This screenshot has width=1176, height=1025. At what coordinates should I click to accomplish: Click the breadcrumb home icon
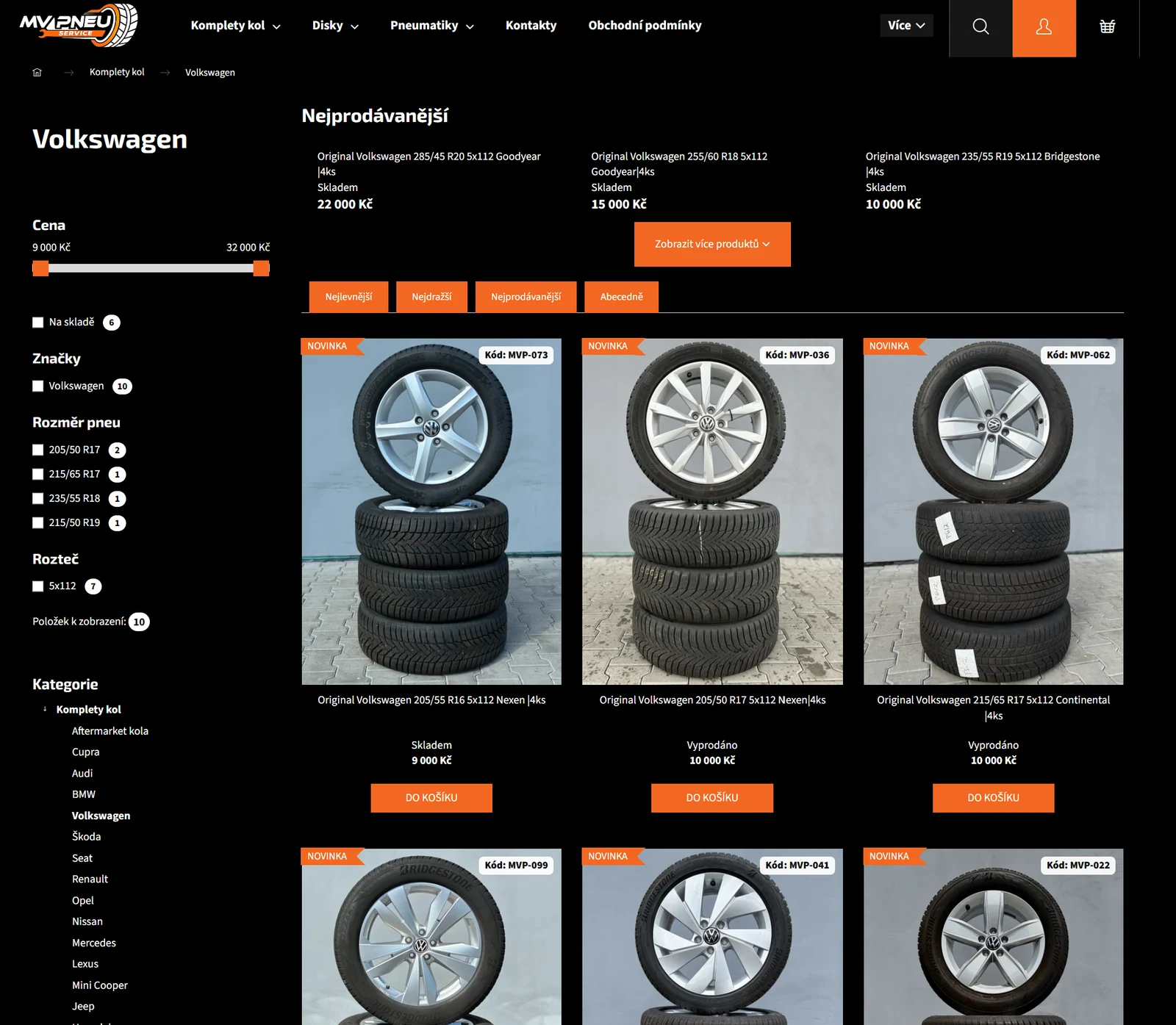click(x=37, y=72)
